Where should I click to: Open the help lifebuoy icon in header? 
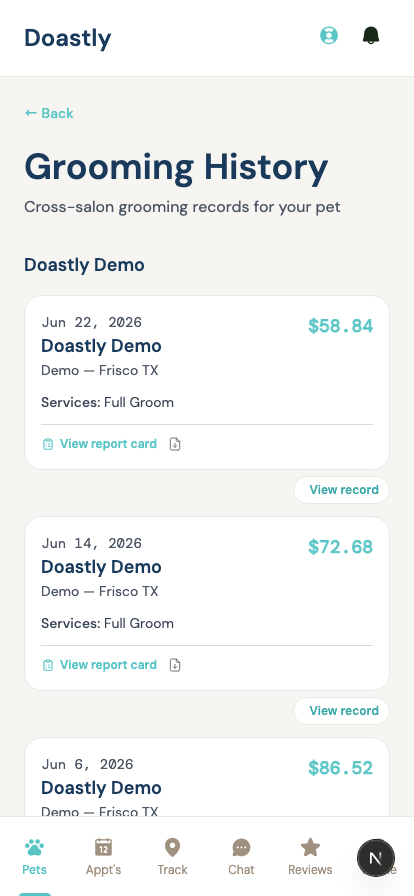[329, 35]
